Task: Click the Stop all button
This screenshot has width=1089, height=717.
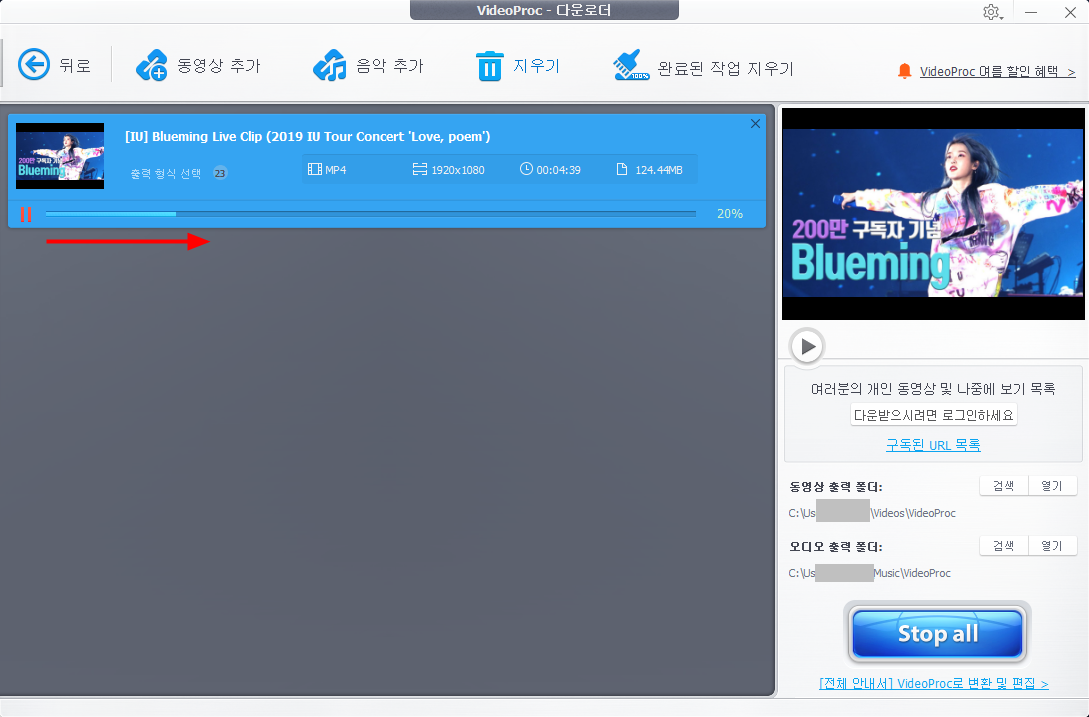Action: 938,633
